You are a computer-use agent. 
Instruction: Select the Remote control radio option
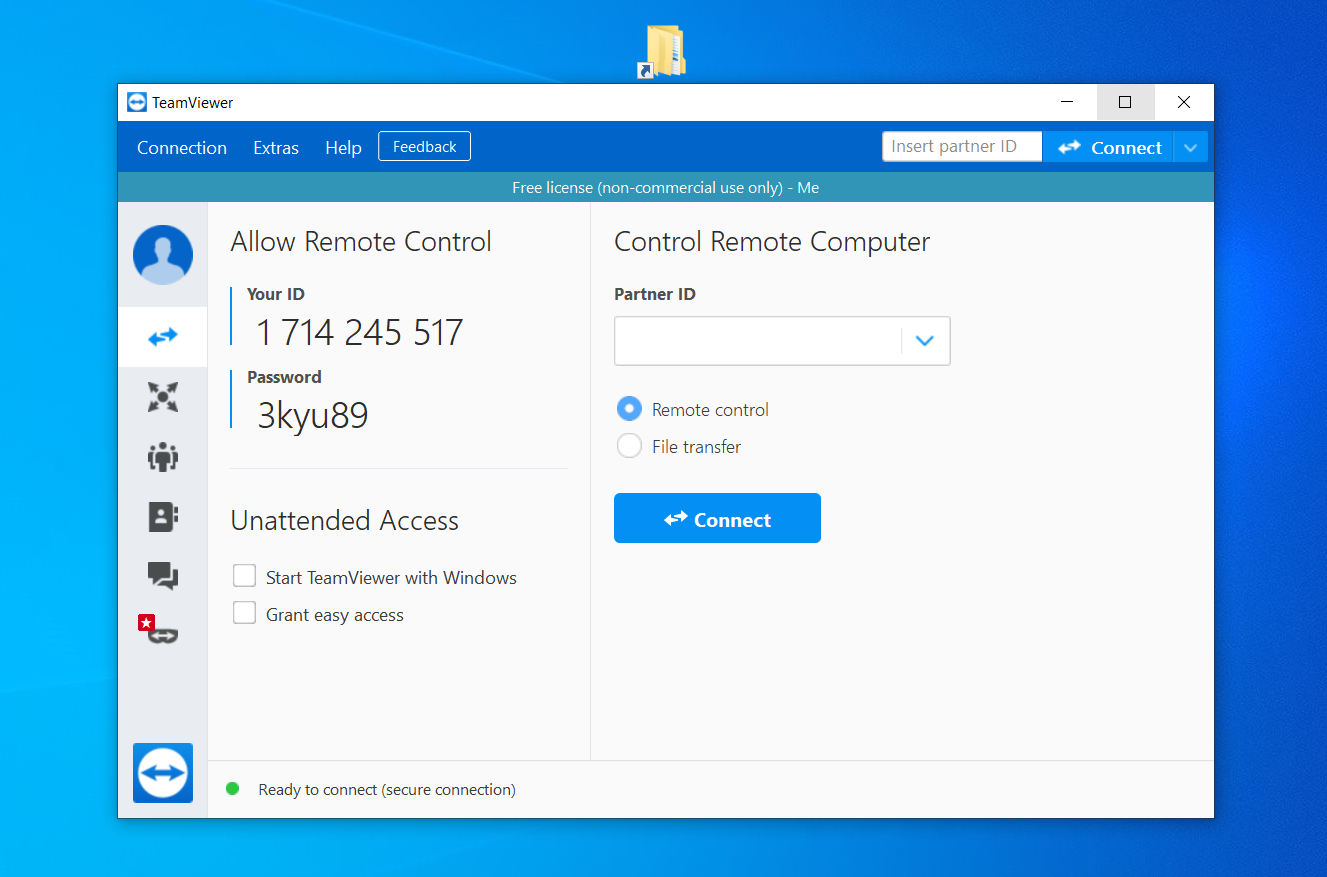(629, 409)
